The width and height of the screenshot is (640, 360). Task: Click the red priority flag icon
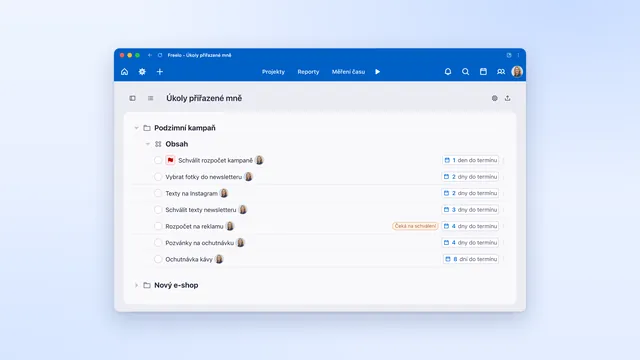pos(170,160)
